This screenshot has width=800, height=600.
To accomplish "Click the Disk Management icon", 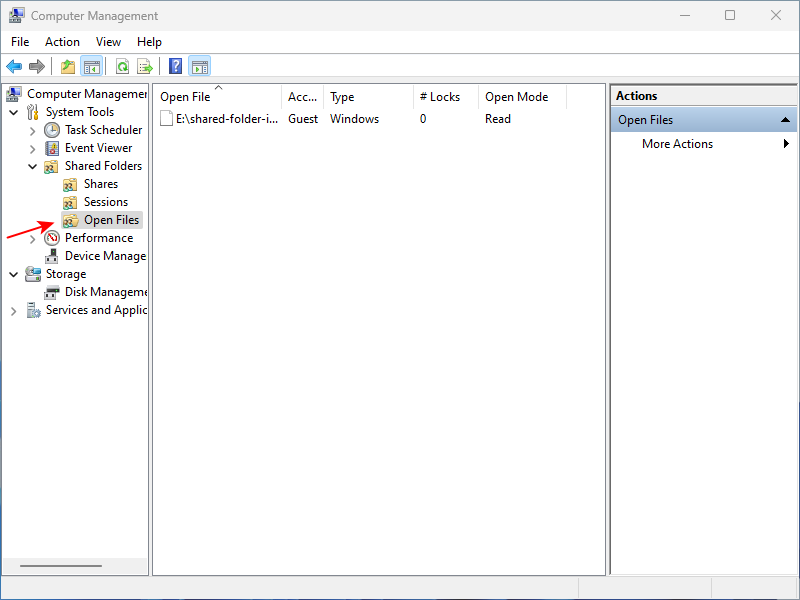I will point(52,292).
